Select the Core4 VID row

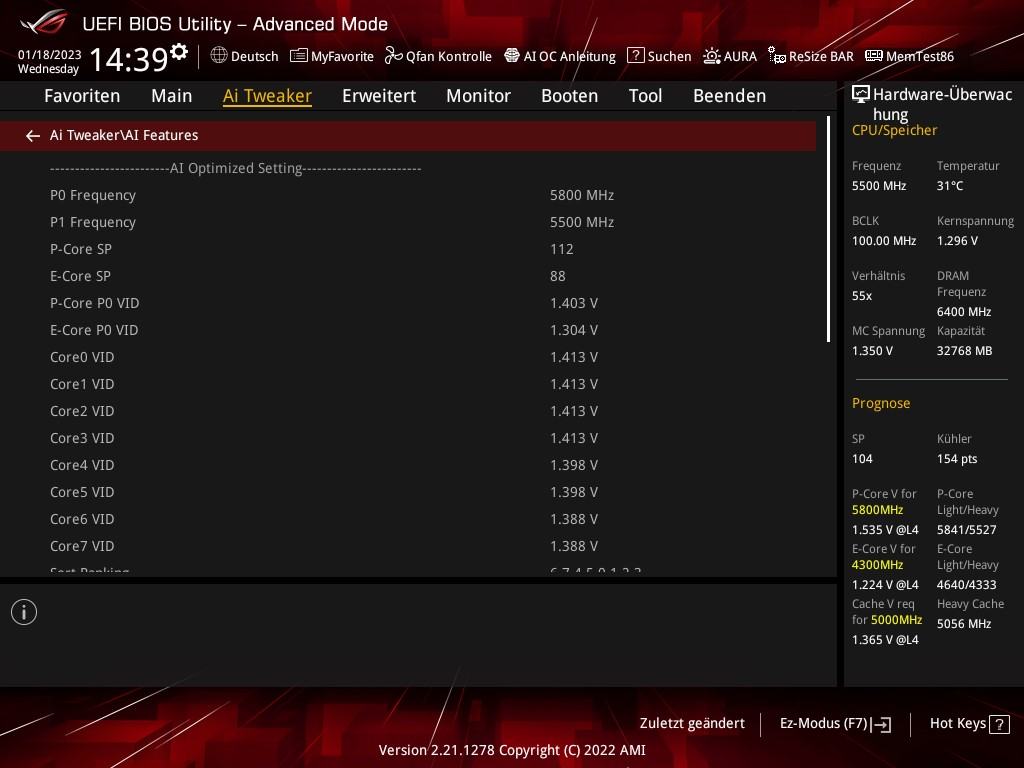[x=408, y=465]
